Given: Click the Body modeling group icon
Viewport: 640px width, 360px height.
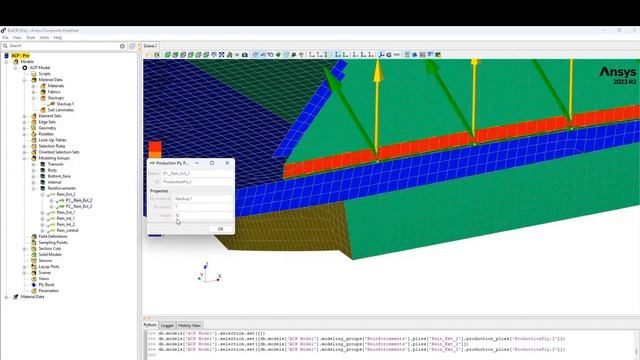Looking at the screenshot, I should pos(43,170).
